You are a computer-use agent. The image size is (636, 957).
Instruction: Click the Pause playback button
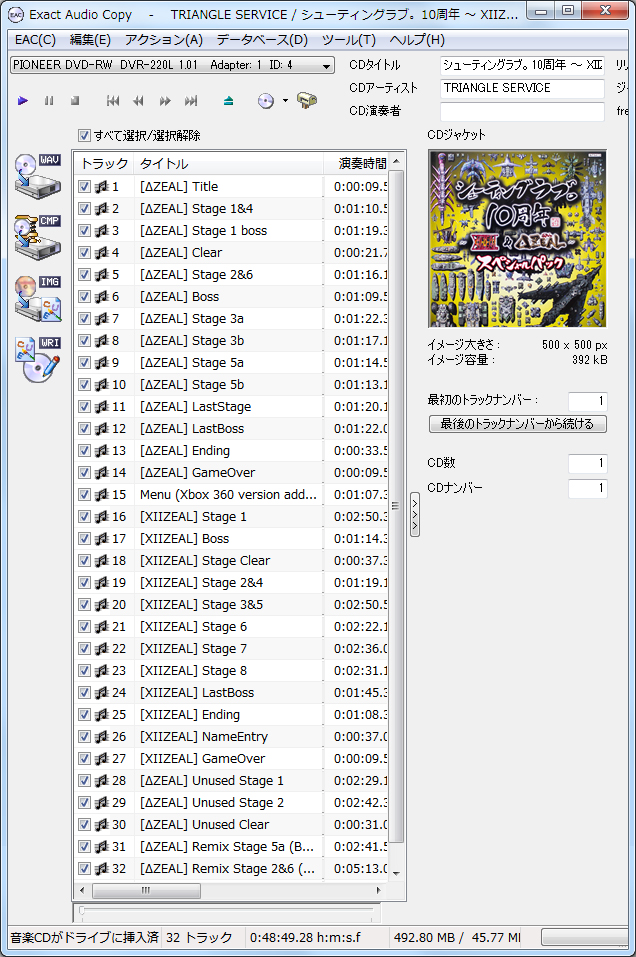pyautogui.click(x=49, y=101)
